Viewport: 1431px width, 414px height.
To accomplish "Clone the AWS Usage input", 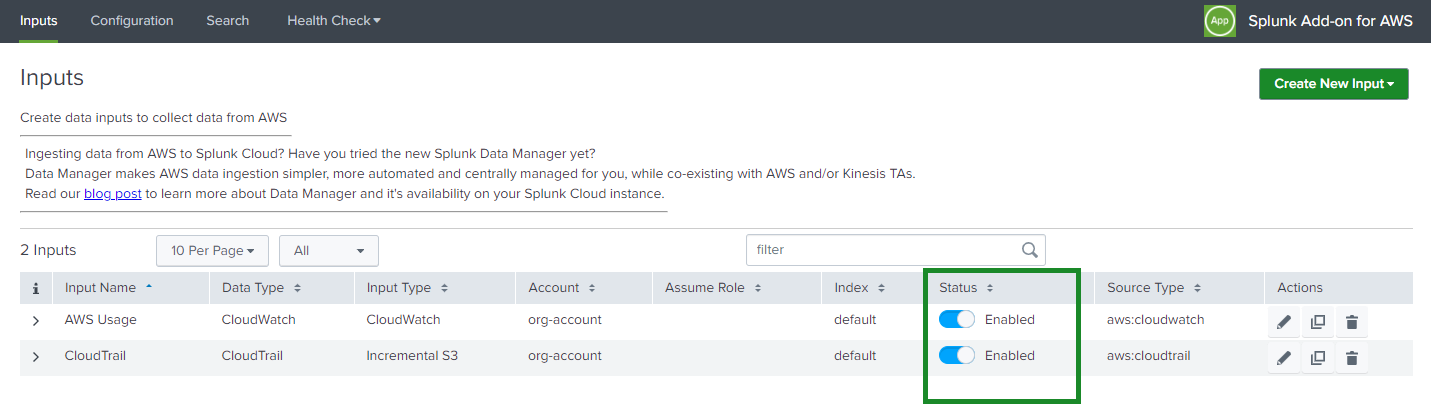I will [x=1318, y=321].
